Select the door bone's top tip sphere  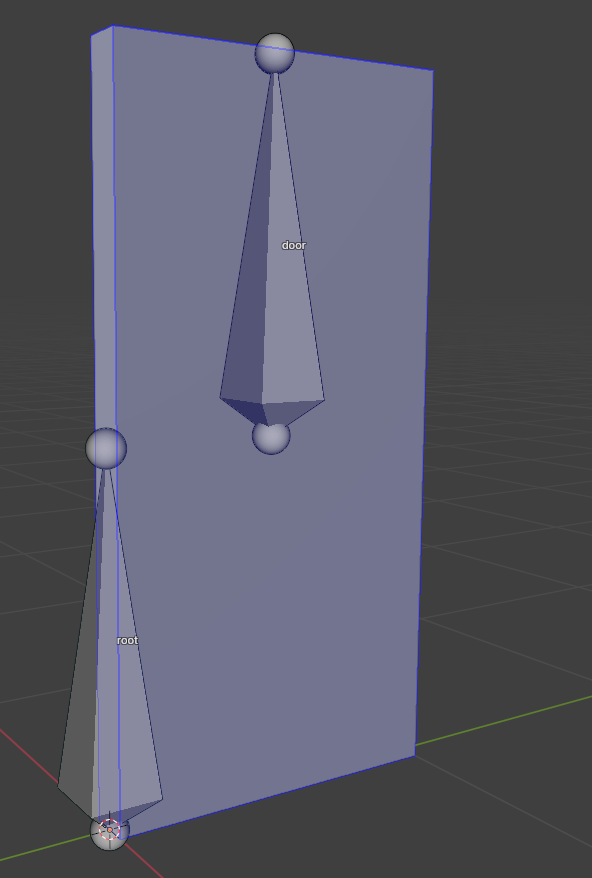pos(274,53)
